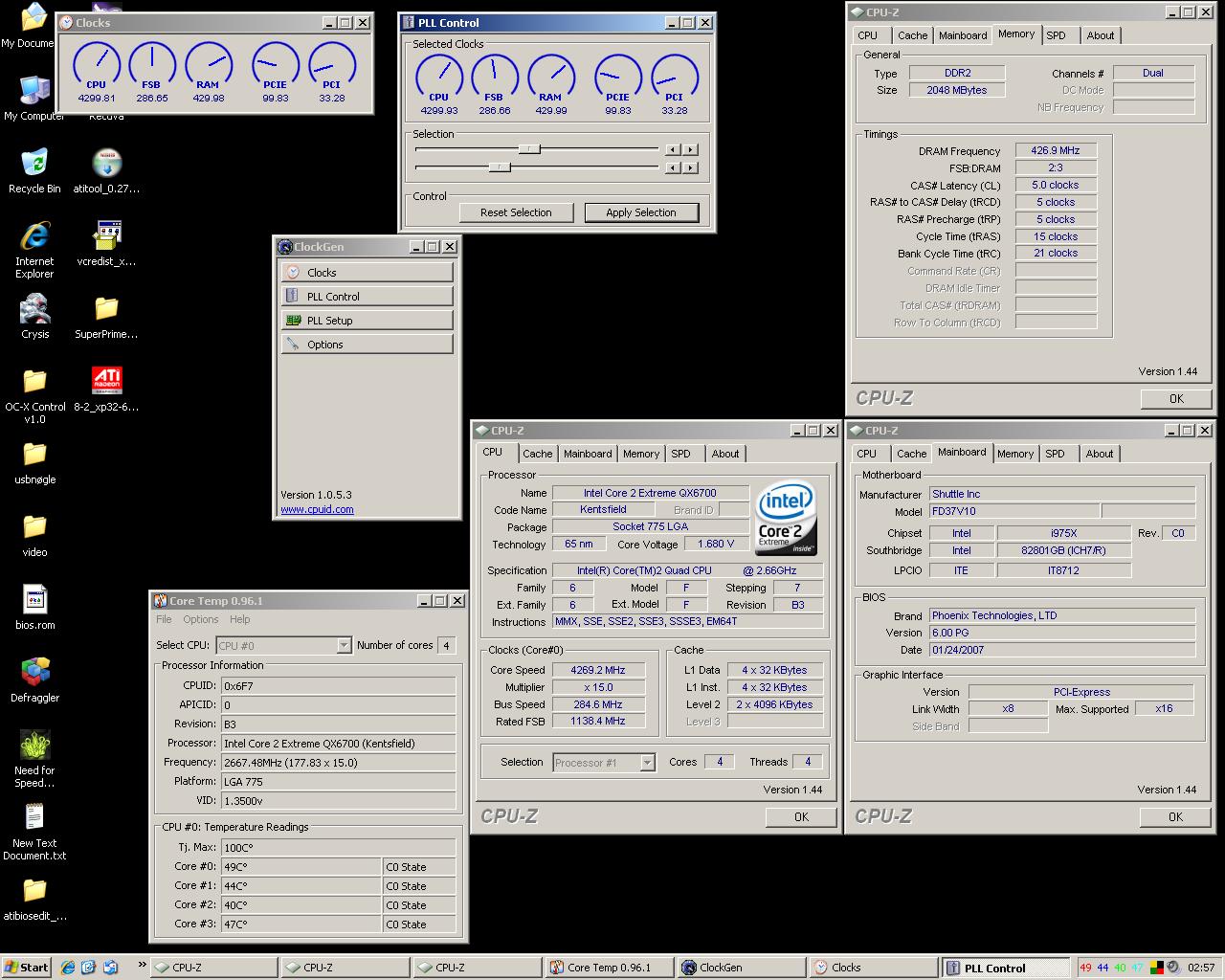Image resolution: width=1225 pixels, height=980 pixels.
Task: Switch to Mainboard tab in CPU-Z processor window
Action: click(588, 454)
